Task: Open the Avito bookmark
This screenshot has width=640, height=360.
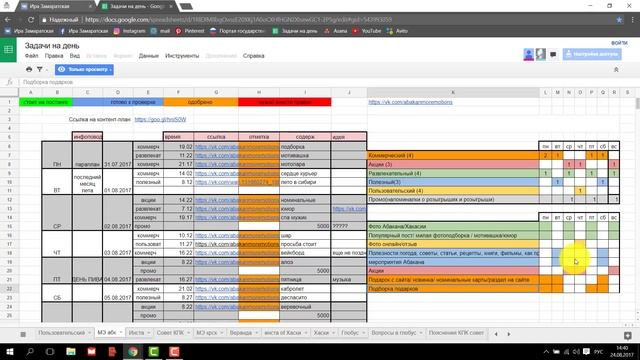Action: (397, 31)
